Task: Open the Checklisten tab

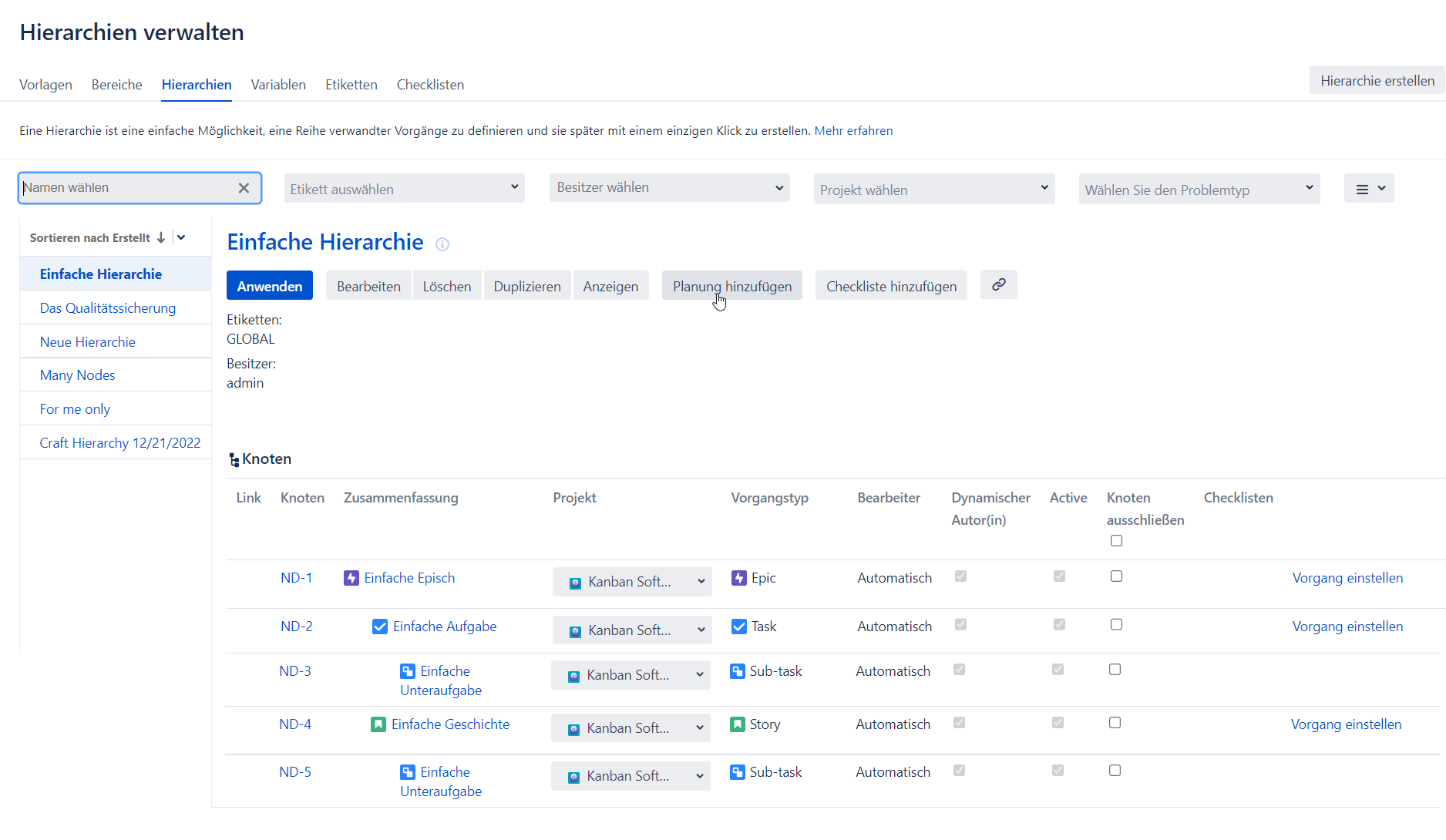Action: click(x=430, y=85)
